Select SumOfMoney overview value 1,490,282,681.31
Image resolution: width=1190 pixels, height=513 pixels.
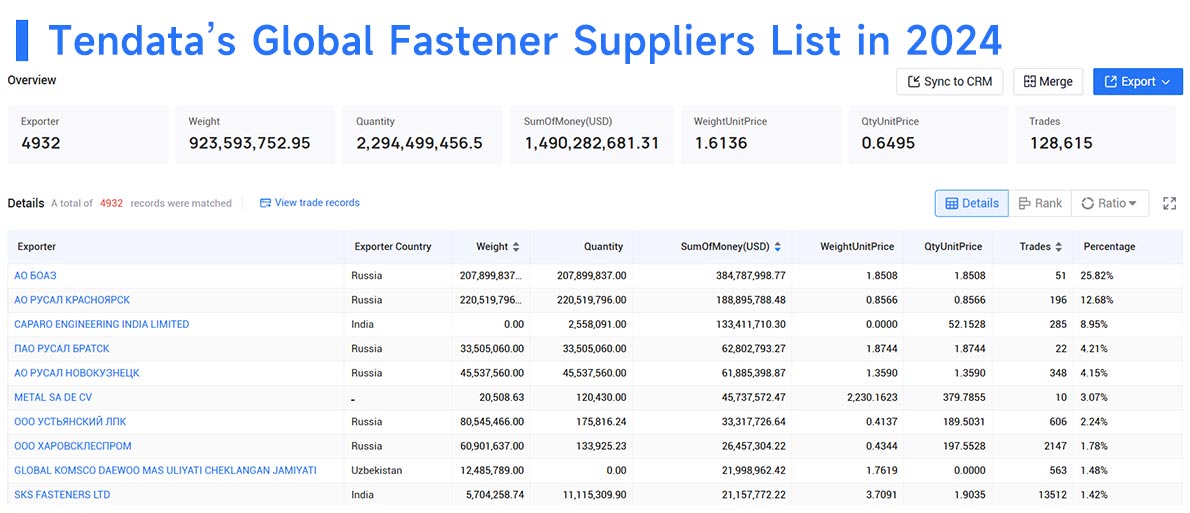(591, 143)
